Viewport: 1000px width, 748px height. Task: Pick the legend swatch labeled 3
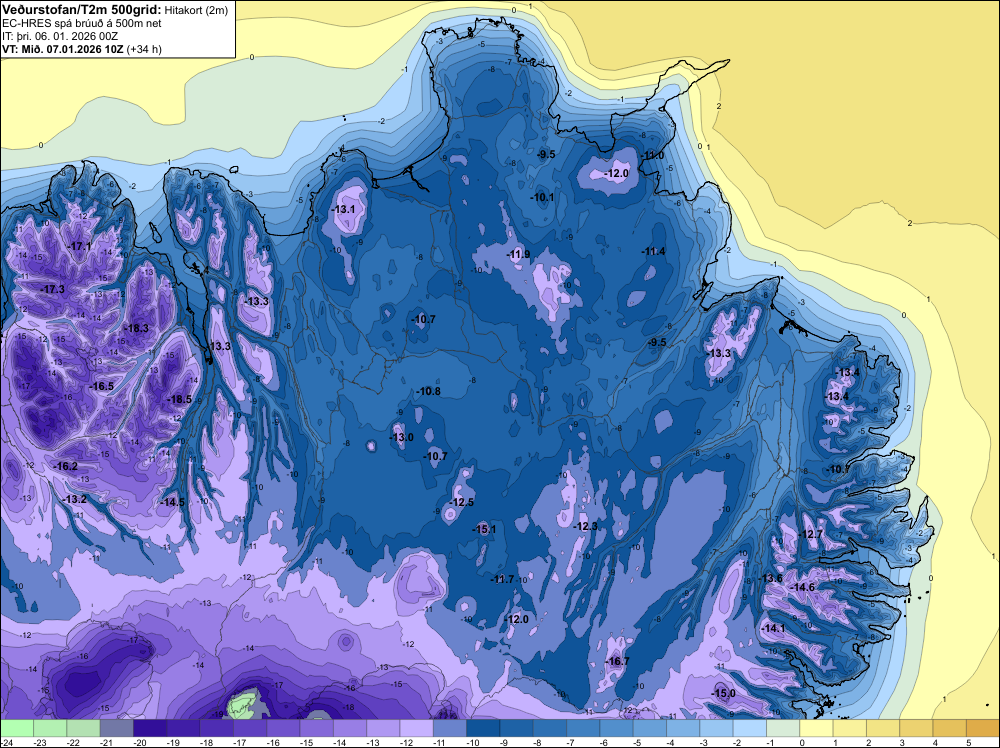tap(916, 728)
